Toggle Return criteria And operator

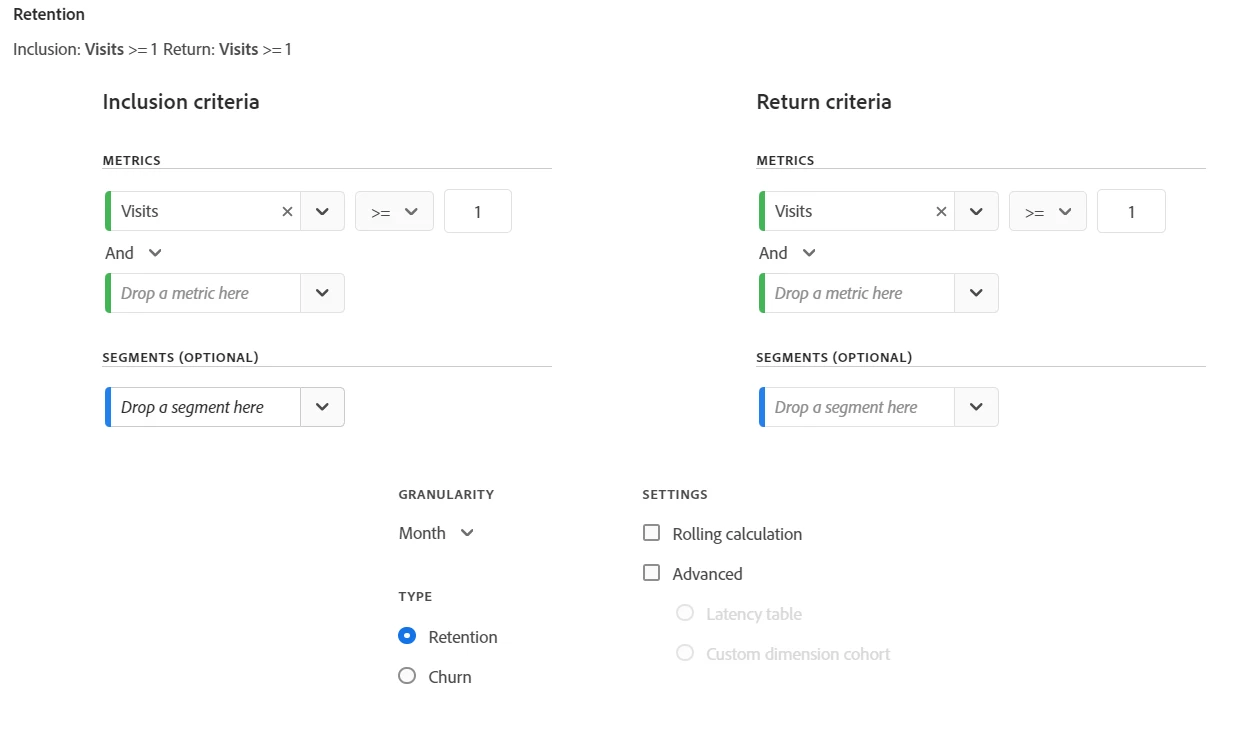788,253
